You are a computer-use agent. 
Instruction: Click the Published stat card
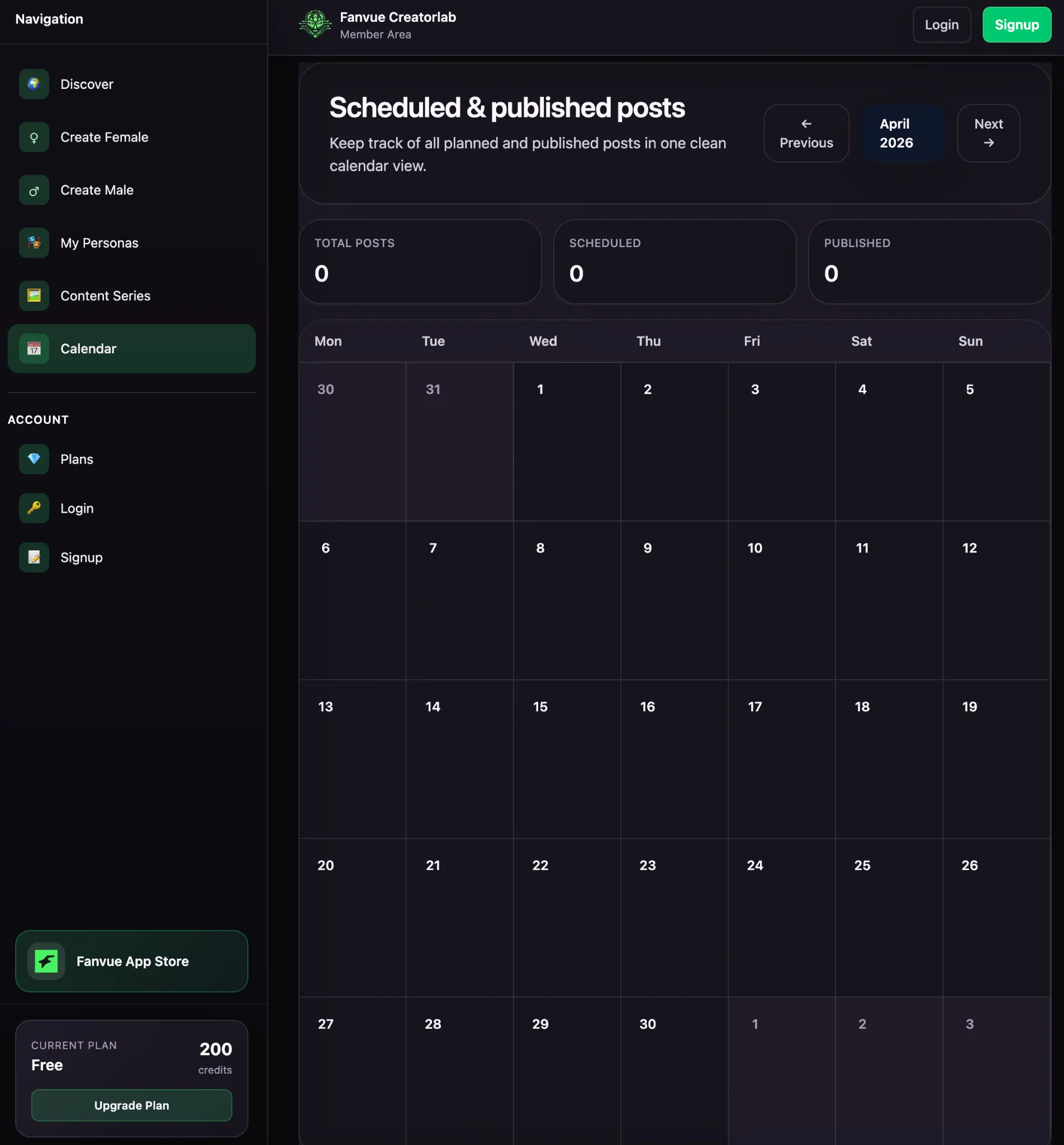(929, 262)
